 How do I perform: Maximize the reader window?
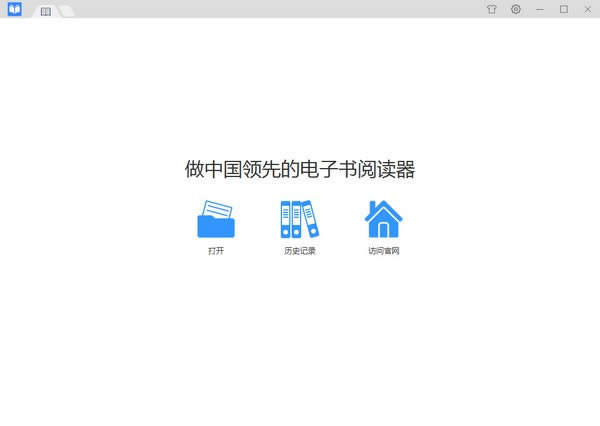pos(564,9)
